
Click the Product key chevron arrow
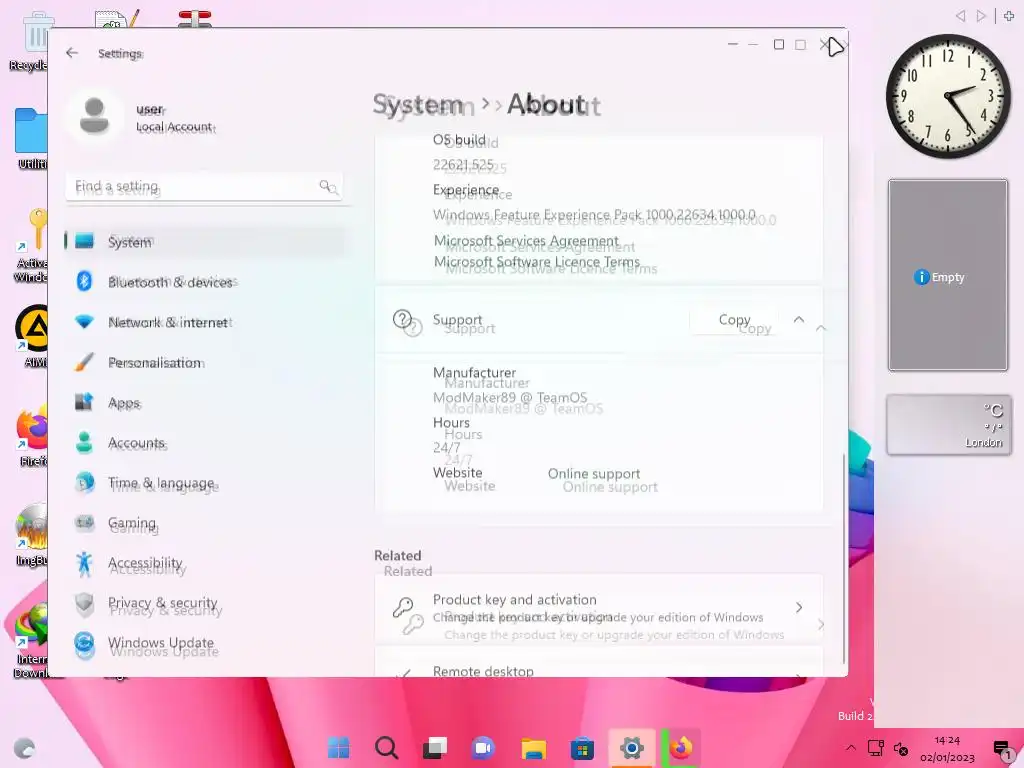point(799,607)
